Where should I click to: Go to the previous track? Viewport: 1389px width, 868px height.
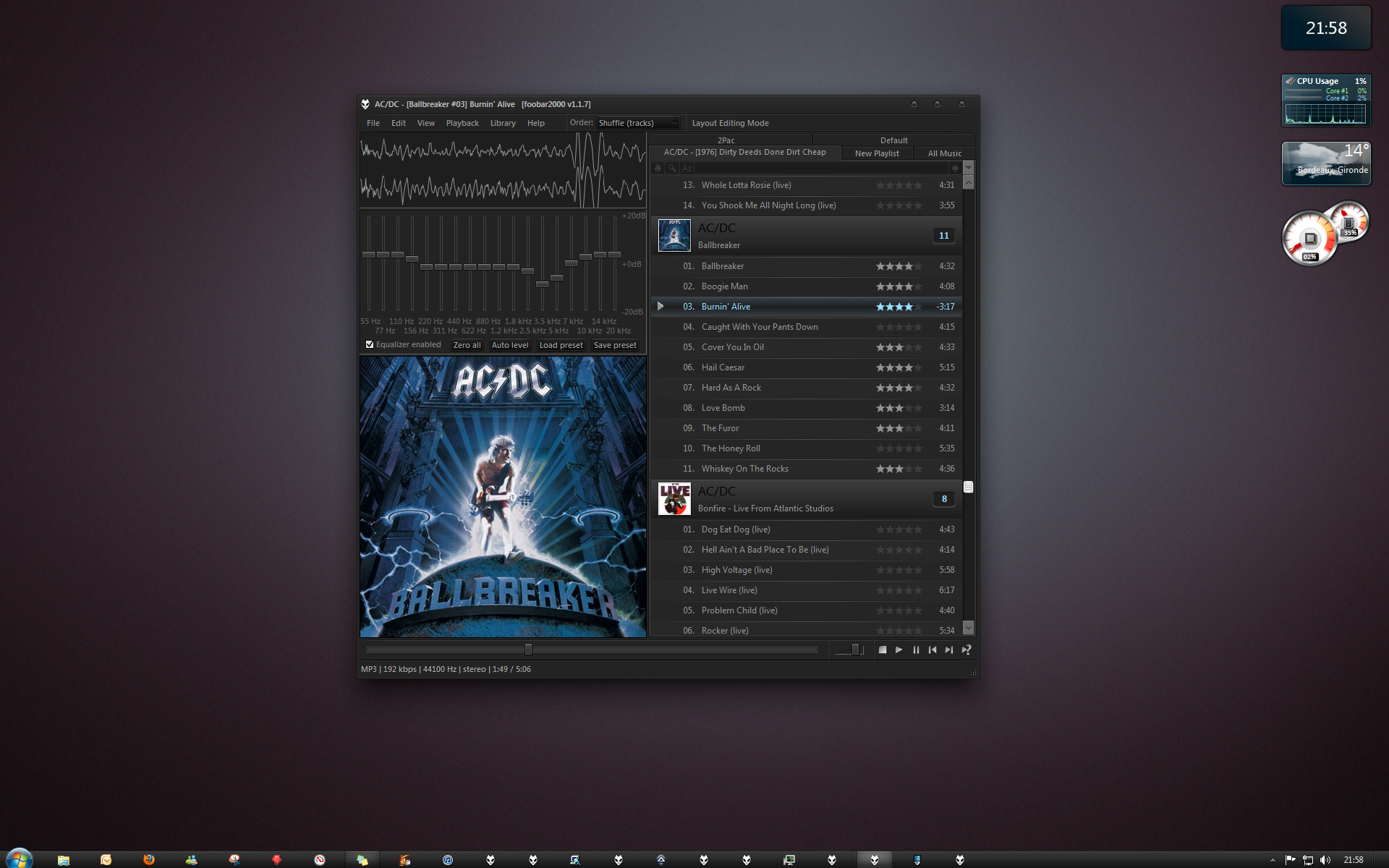point(933,650)
